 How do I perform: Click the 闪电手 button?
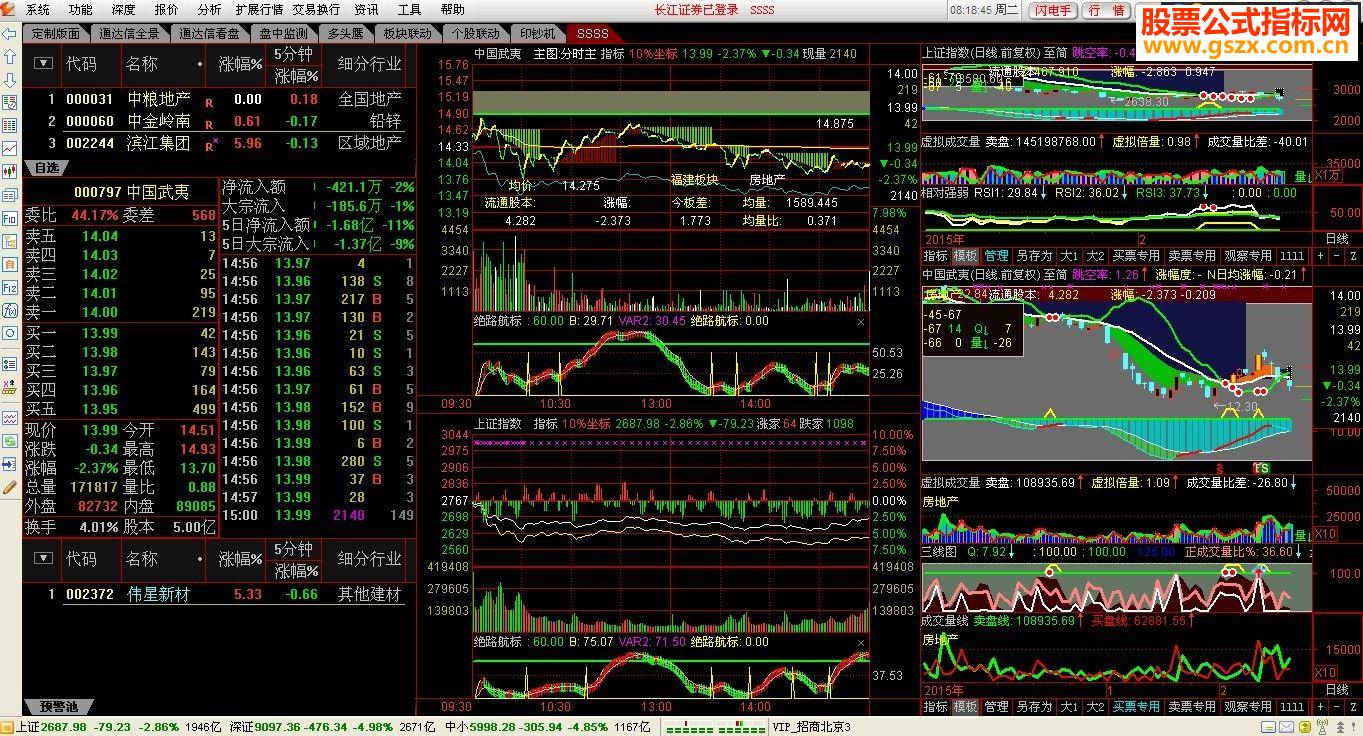[1052, 10]
